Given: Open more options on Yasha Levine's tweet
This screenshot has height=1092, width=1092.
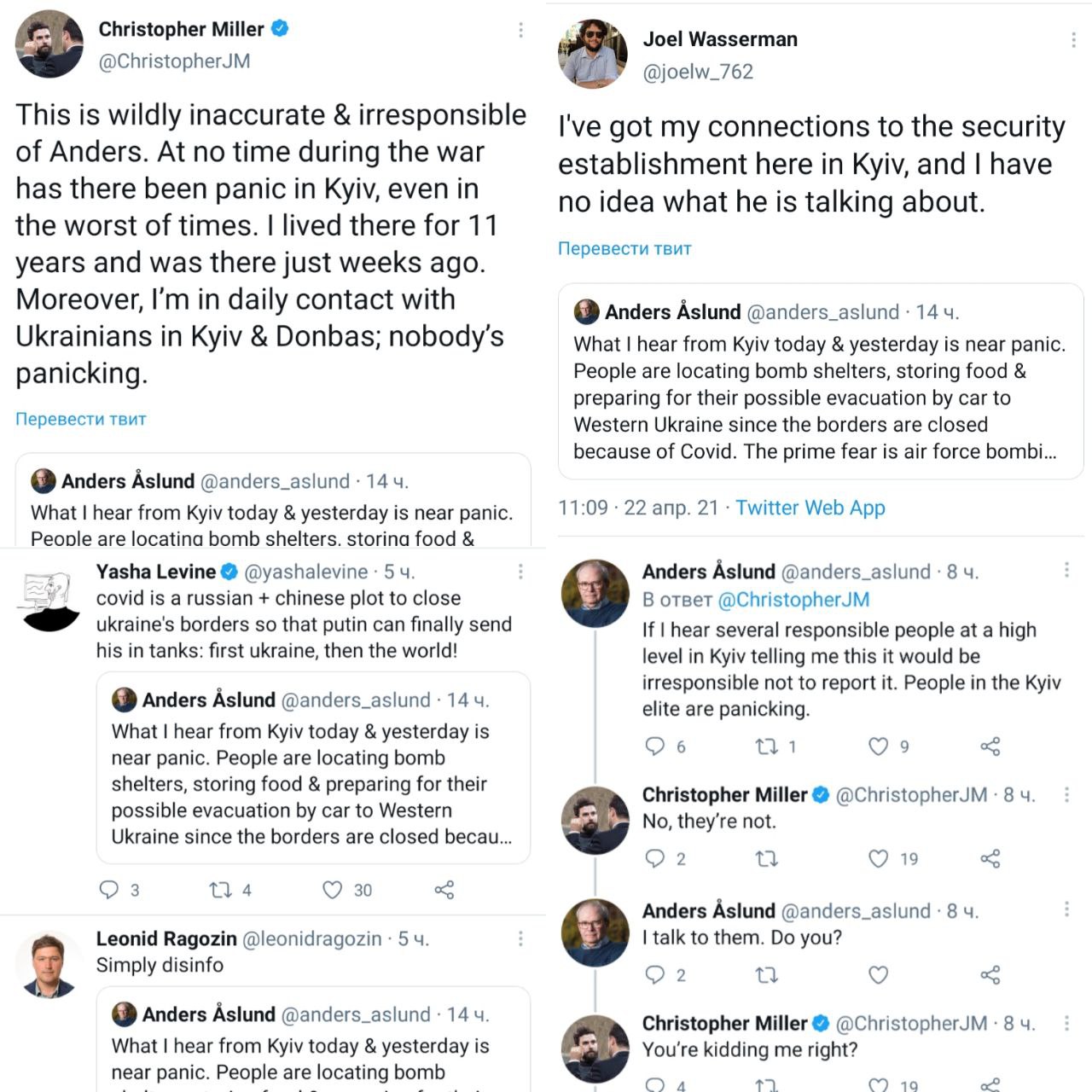Looking at the screenshot, I should click(520, 572).
